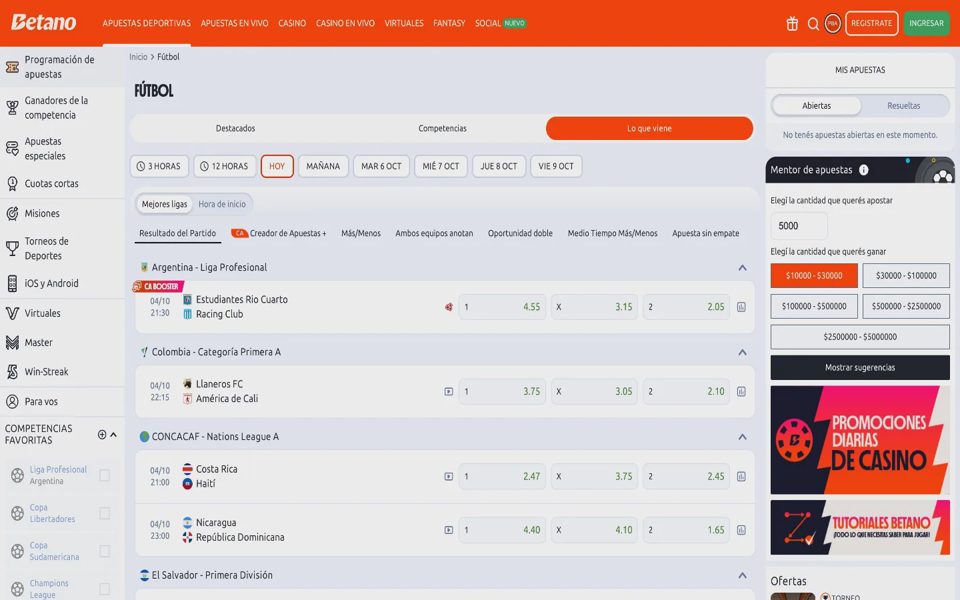
Task: Switch to Destacados tab
Action: pyautogui.click(x=235, y=129)
